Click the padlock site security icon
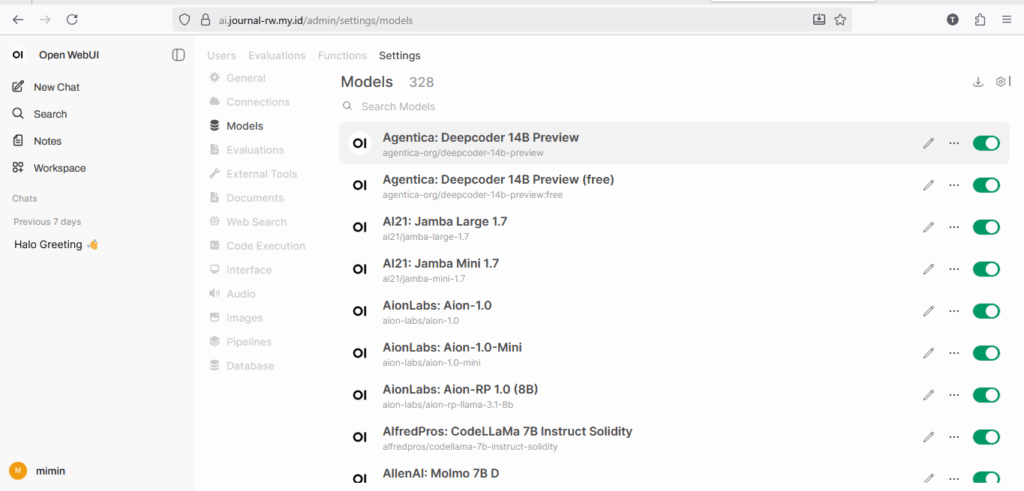This screenshot has height=491, width=1024. (206, 20)
